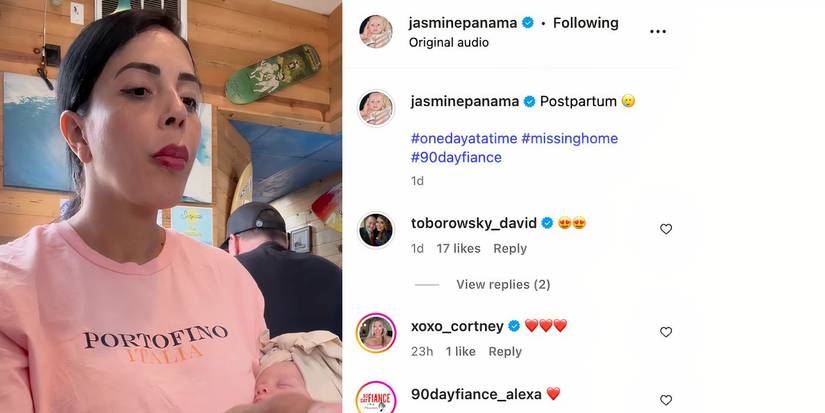Screen dimensions: 825x413
Task: Click the Following button in the header
Action: point(586,23)
